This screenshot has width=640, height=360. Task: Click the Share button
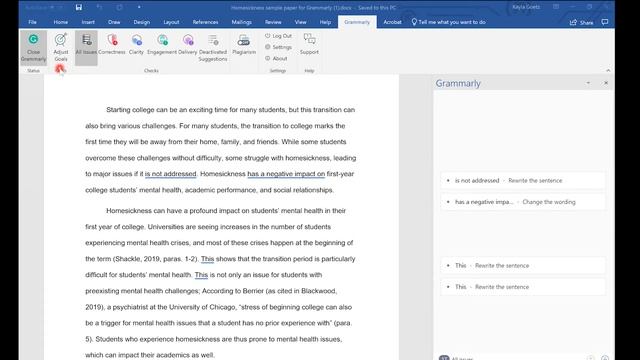coord(581,22)
